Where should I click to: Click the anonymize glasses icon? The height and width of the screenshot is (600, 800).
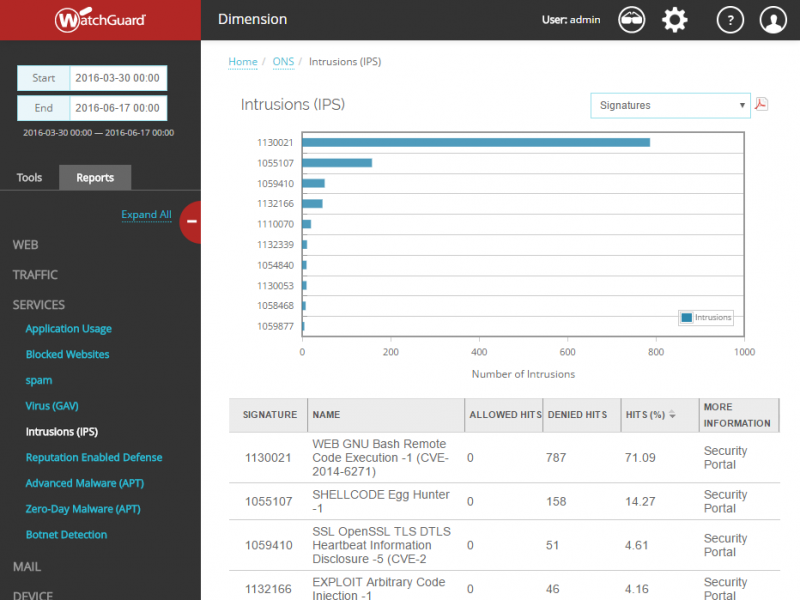point(631,20)
